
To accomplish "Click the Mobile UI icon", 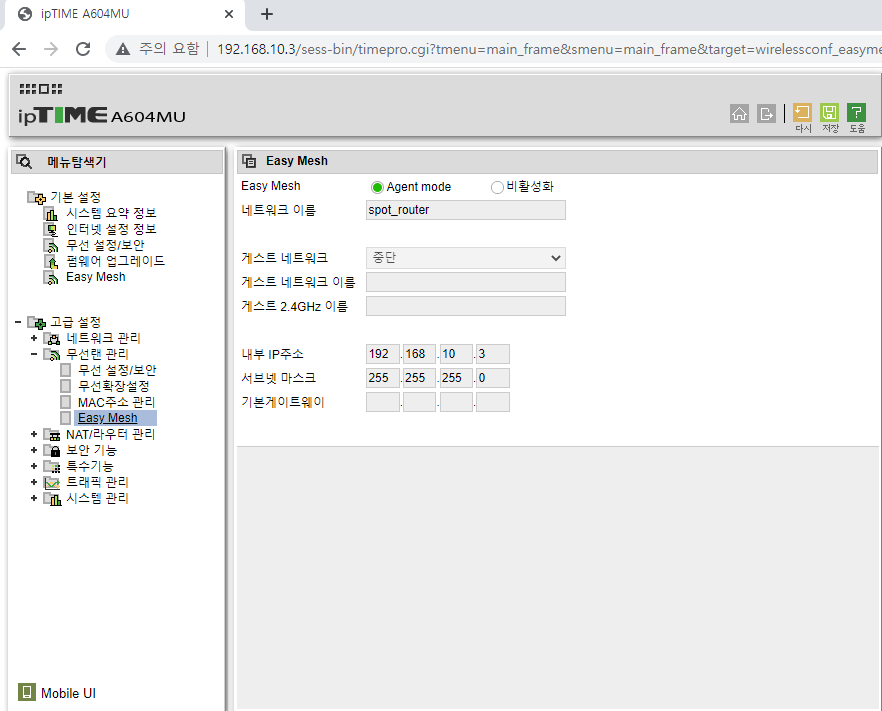I will [26, 692].
